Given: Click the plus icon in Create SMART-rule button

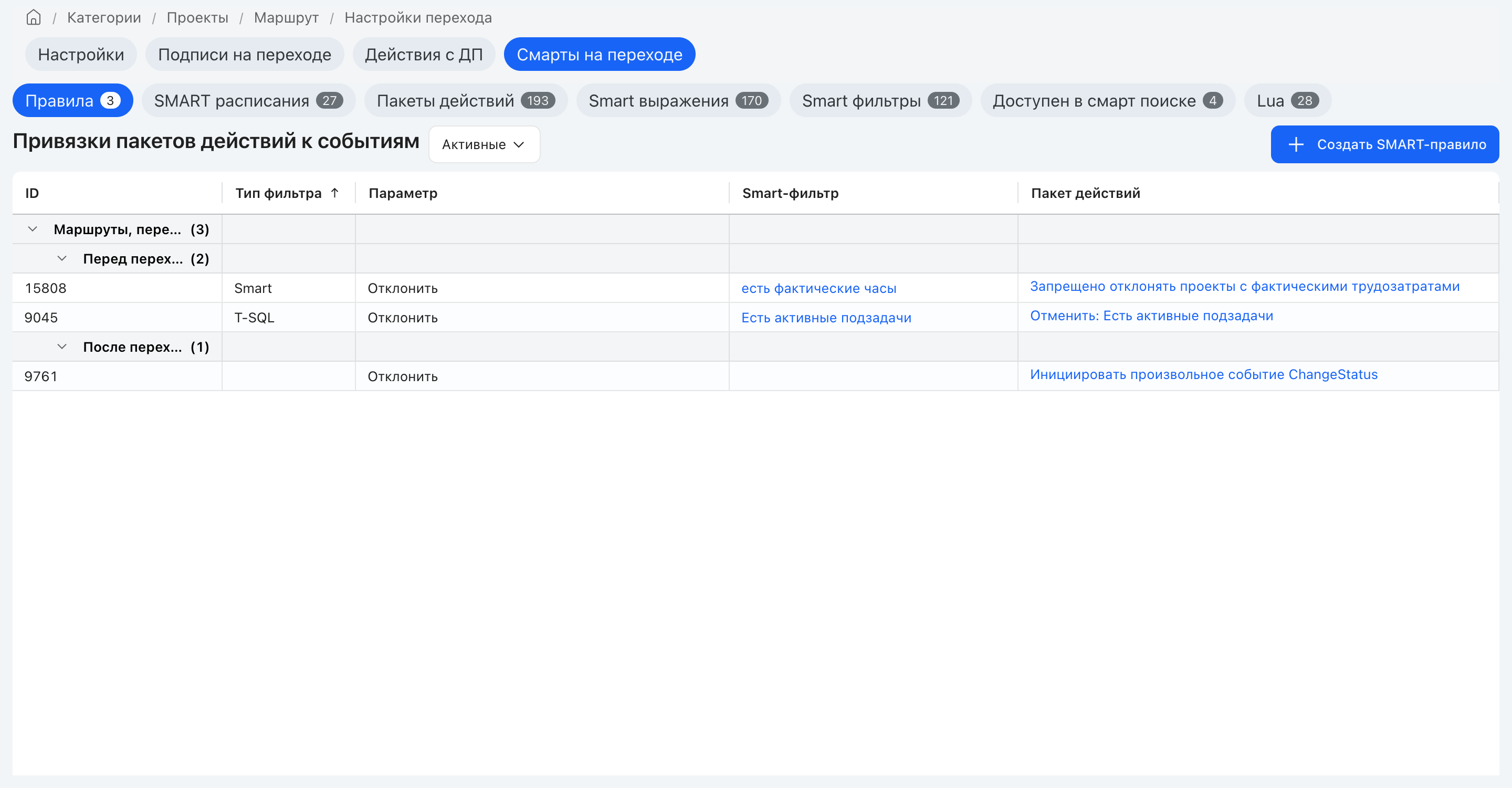Looking at the screenshot, I should tap(1295, 144).
